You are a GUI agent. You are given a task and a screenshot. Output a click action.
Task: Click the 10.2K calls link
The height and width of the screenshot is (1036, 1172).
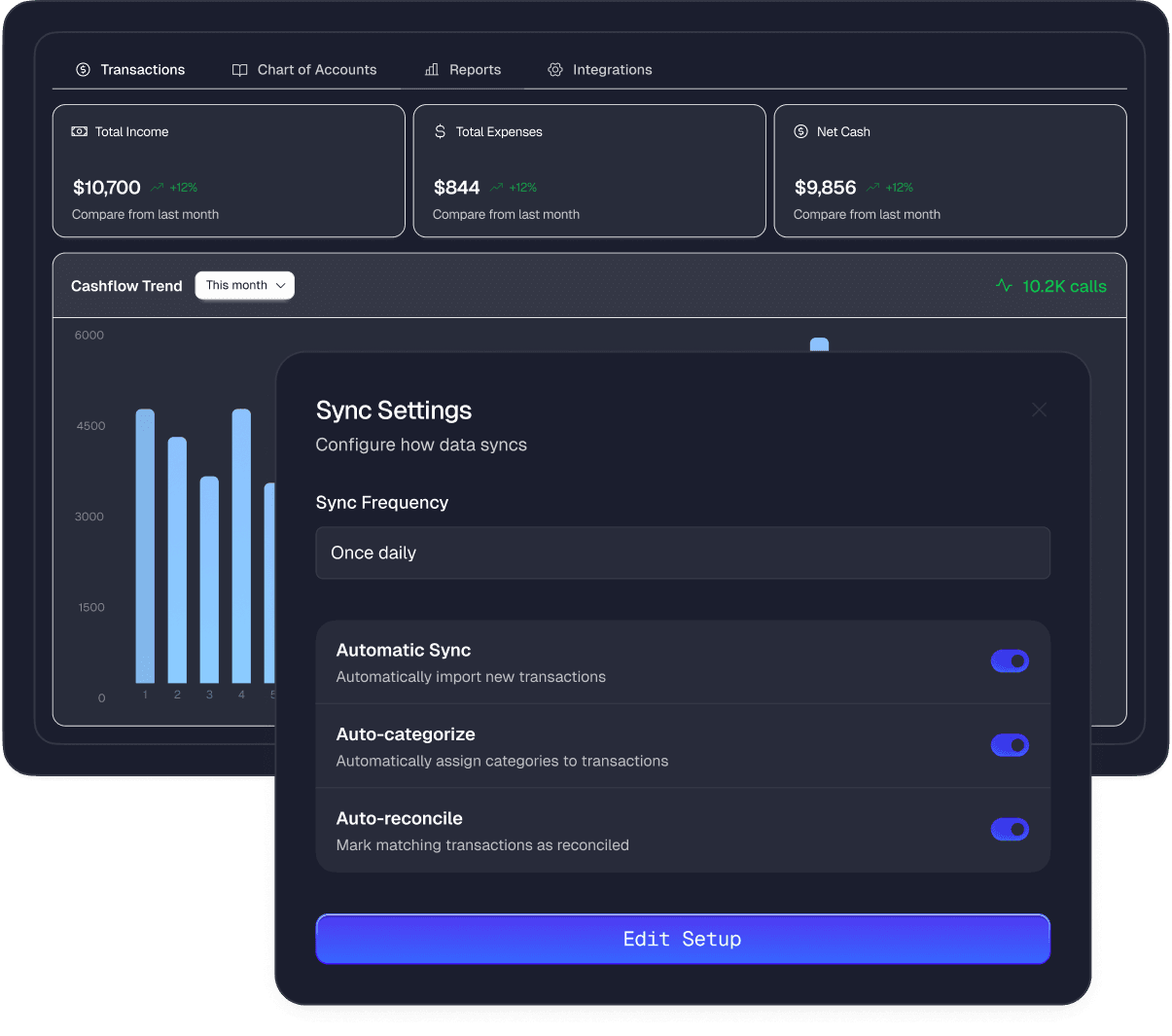click(1064, 286)
